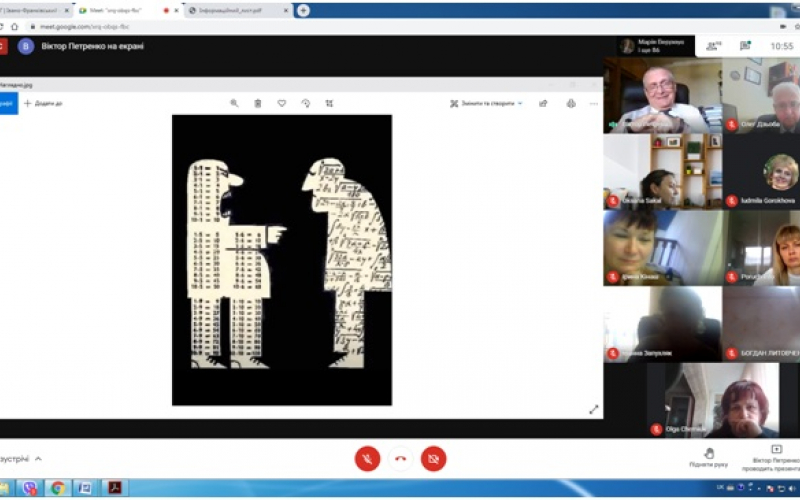Click the fullscreen expand arrow in photo viewer
800x500 pixels.
pyautogui.click(x=594, y=409)
